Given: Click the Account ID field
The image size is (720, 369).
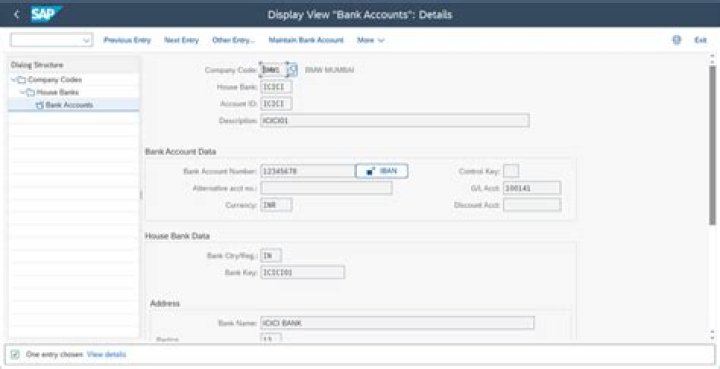Looking at the screenshot, I should [x=276, y=104].
